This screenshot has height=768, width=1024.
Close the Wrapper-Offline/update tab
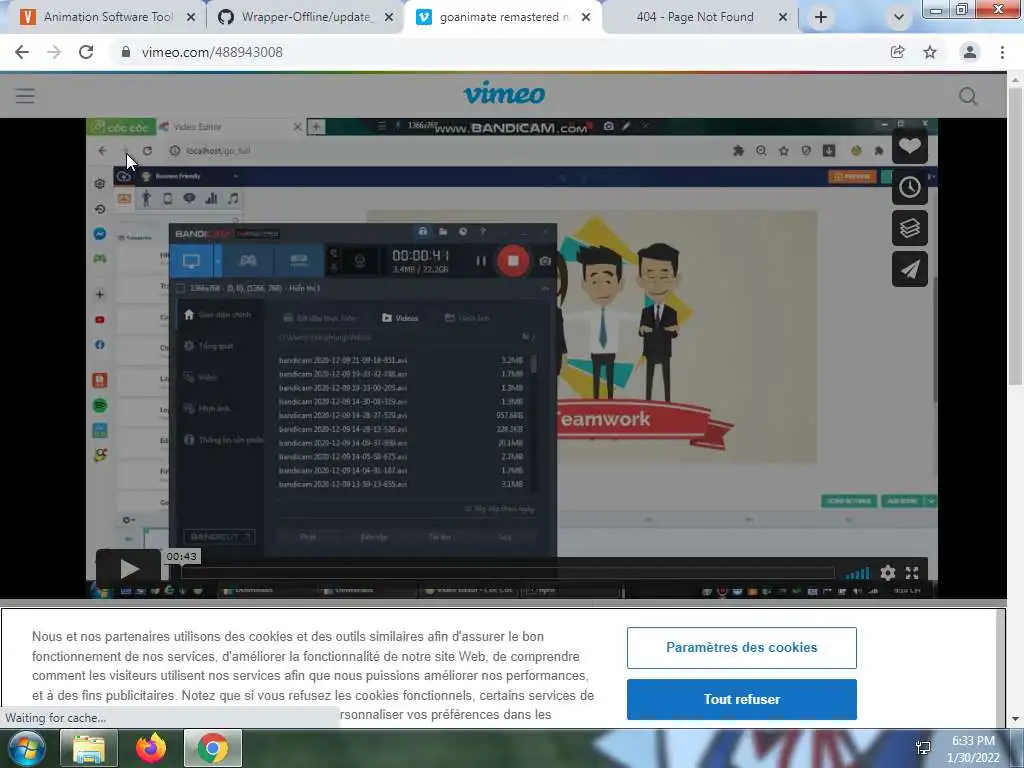(389, 18)
